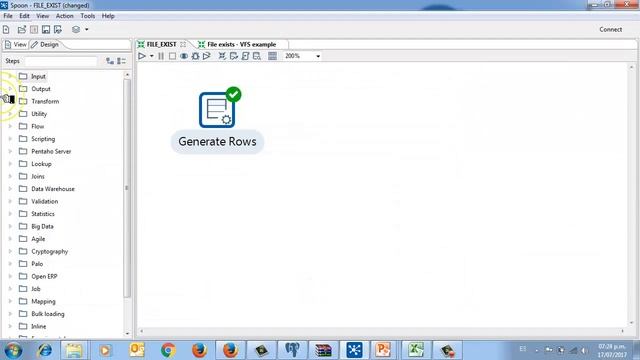
Task: Open the run options dropdown arrow
Action: (151, 56)
